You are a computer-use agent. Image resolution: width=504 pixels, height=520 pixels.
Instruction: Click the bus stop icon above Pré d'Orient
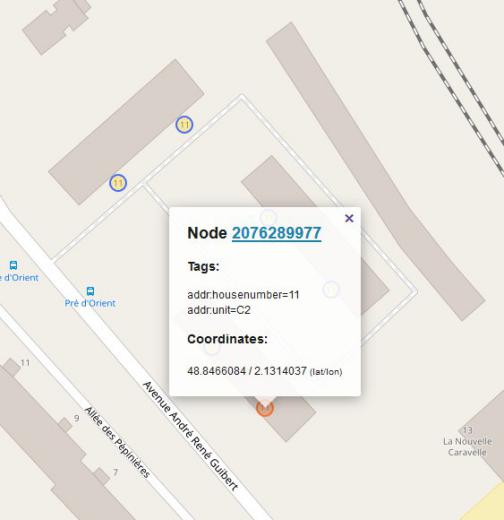coord(90,291)
